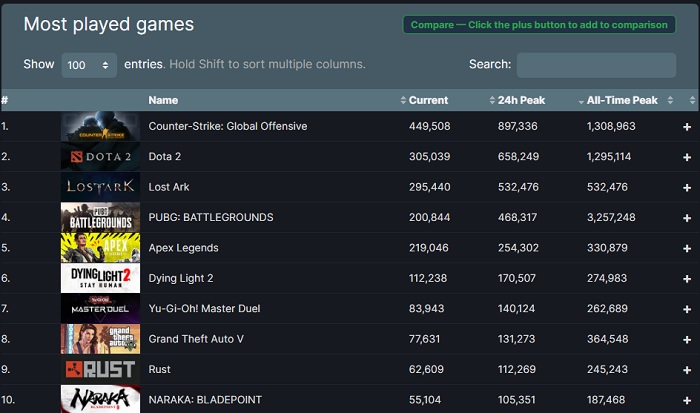The image size is (700, 413).
Task: Click the plus icon for Dying Light 2
Action: coord(687,278)
